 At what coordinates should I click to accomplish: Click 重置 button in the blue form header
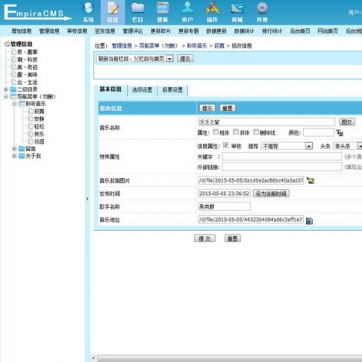(x=228, y=108)
